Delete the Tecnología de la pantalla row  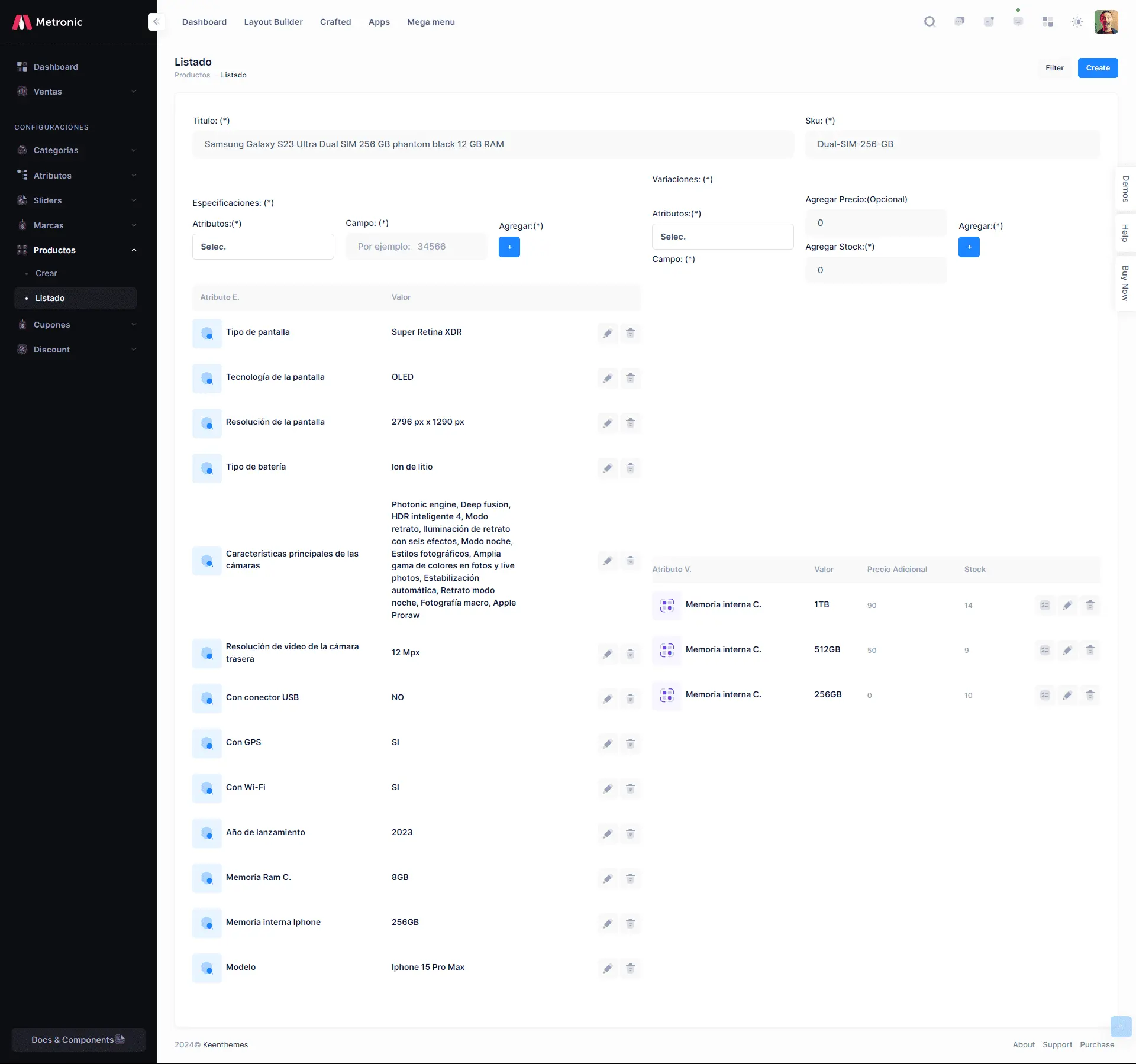(630, 379)
